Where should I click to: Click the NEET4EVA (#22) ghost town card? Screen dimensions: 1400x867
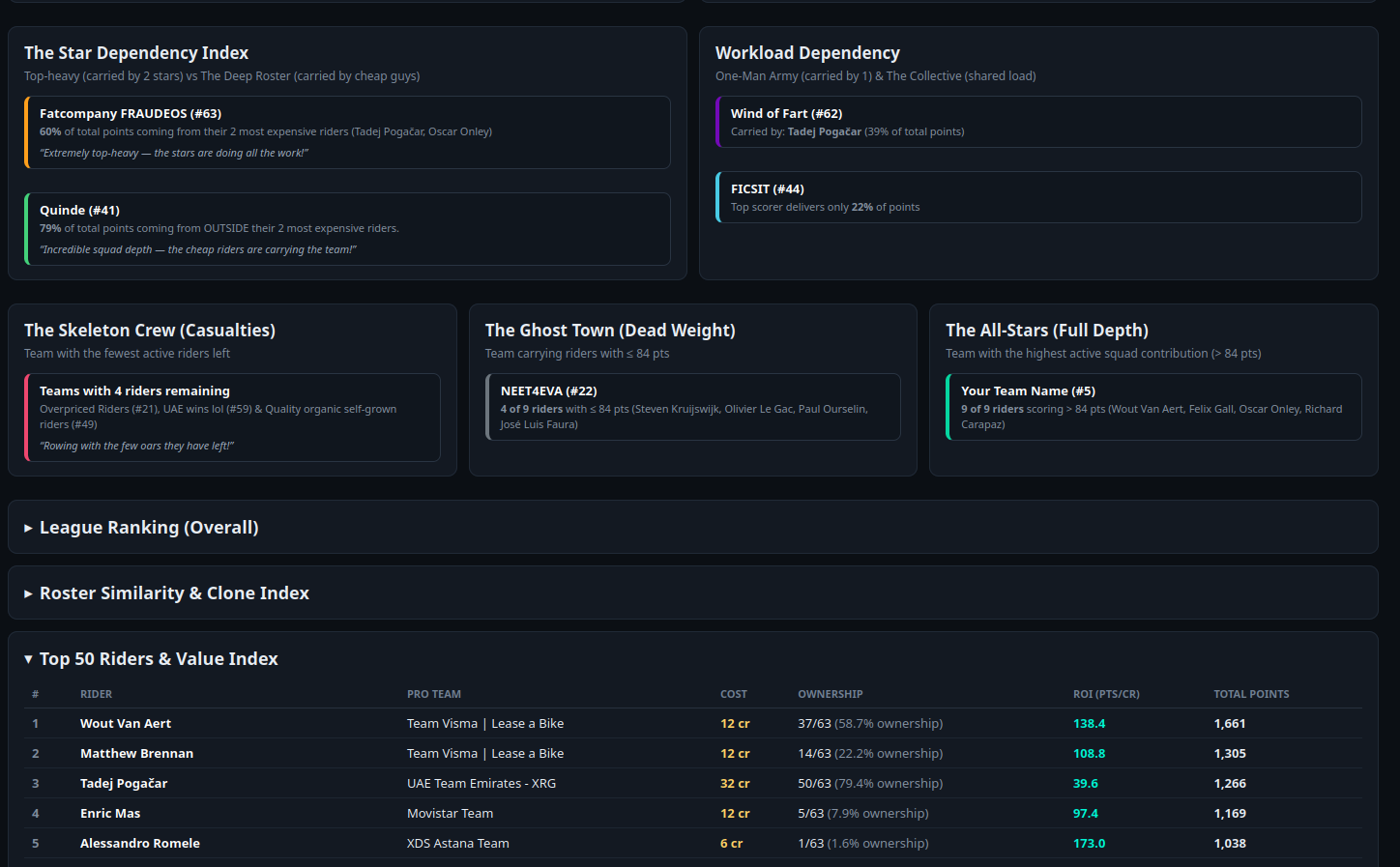point(693,407)
